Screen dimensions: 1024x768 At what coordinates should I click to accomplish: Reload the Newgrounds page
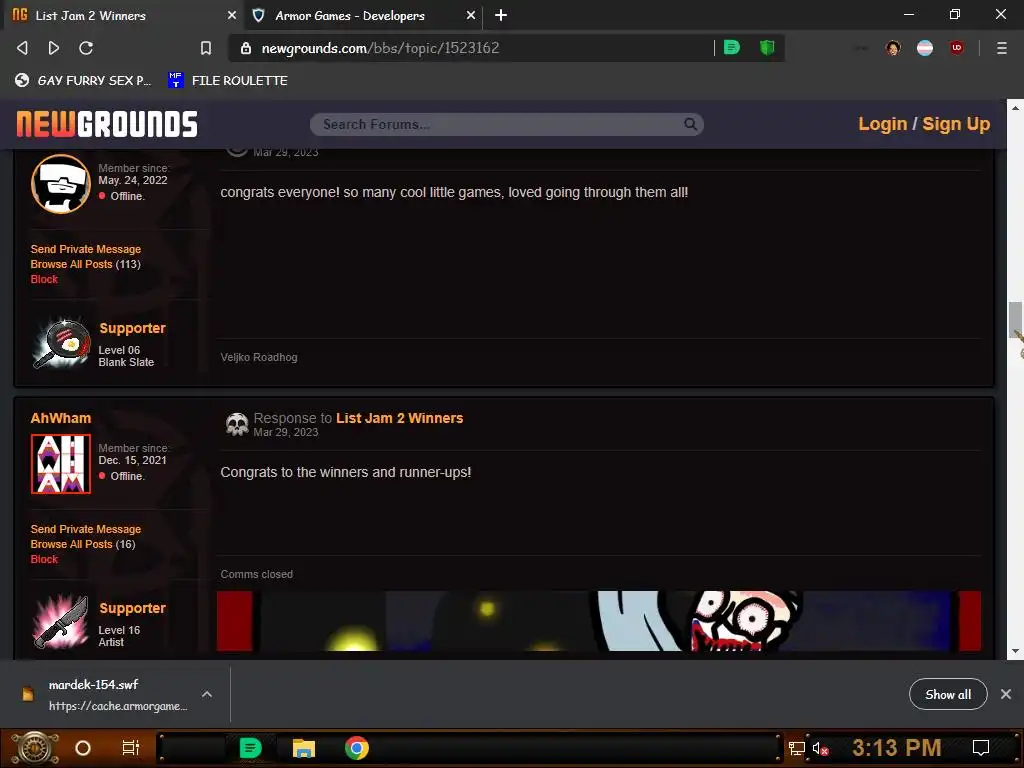(86, 48)
